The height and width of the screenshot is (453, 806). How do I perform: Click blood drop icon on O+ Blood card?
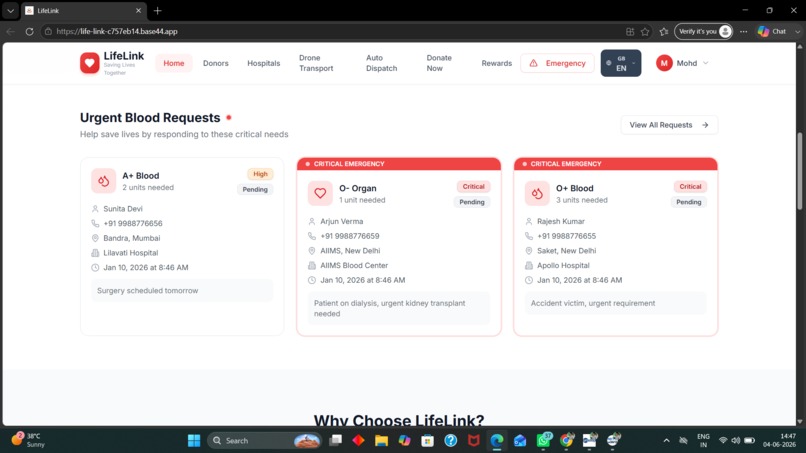click(537, 193)
